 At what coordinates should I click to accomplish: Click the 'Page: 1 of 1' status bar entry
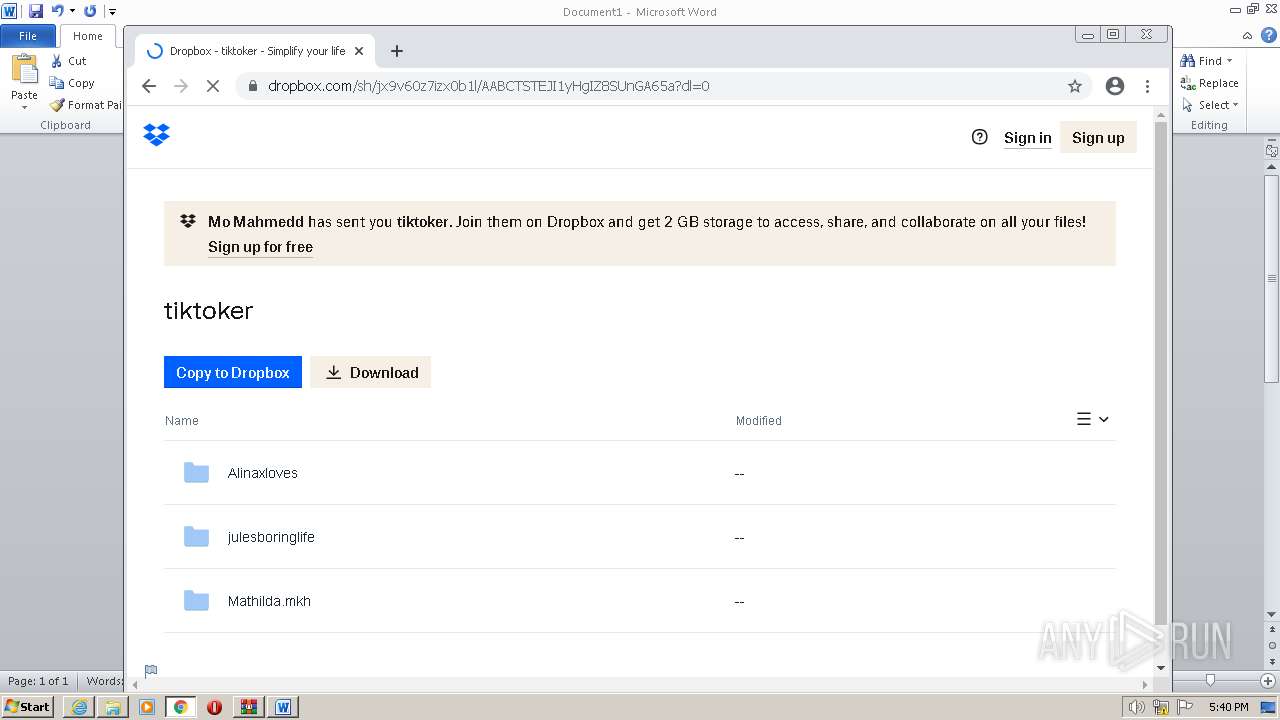pyautogui.click(x=39, y=681)
